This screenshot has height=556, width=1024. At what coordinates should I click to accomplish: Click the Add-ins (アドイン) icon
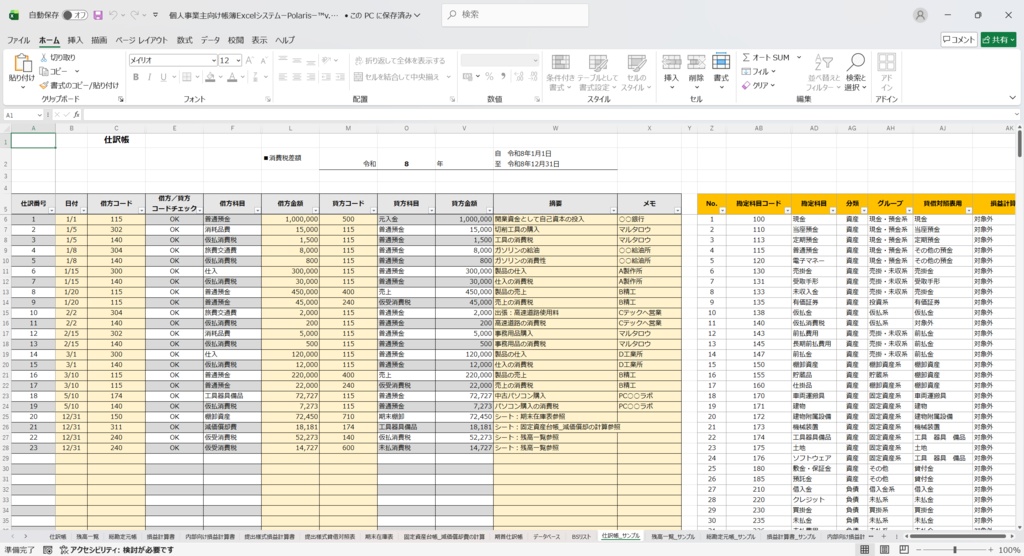[886, 63]
